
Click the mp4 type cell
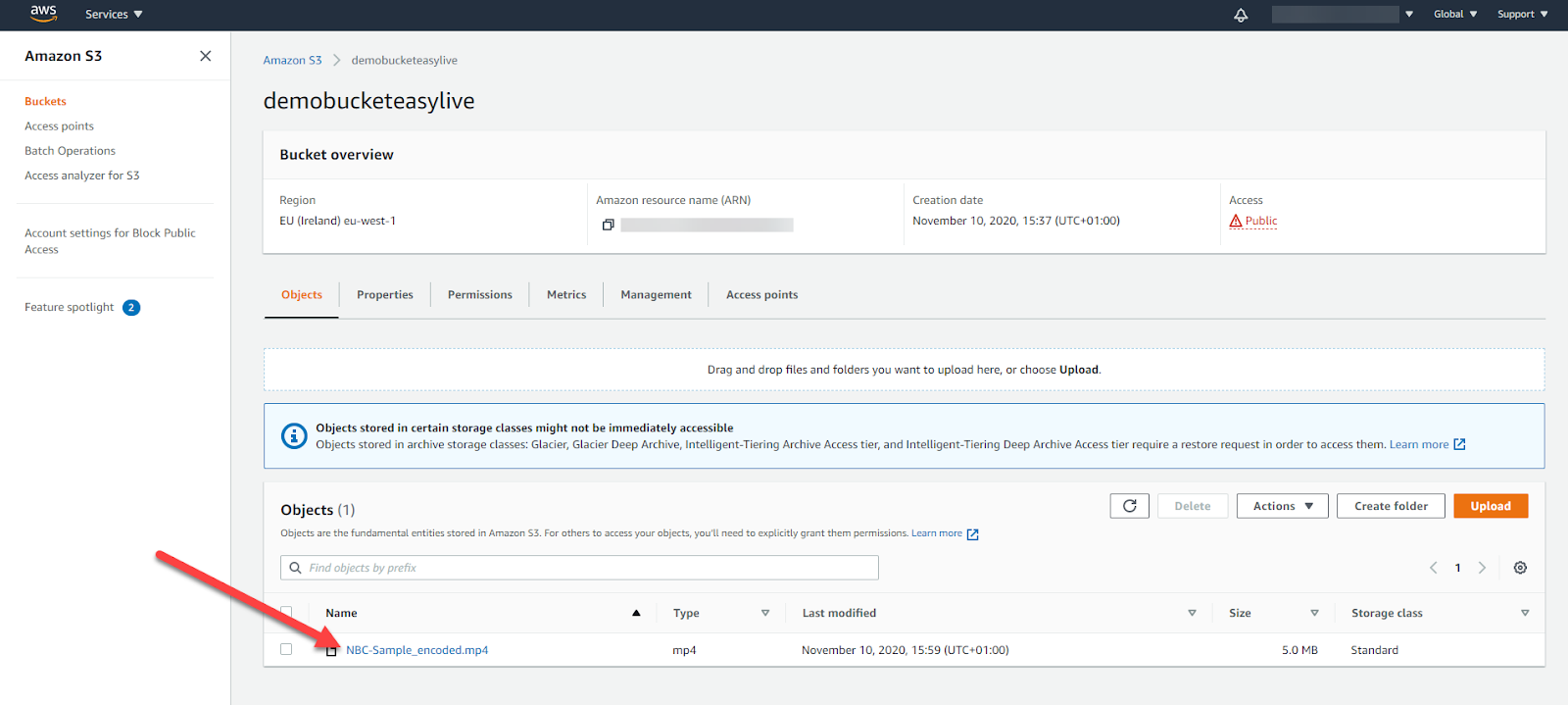click(x=684, y=650)
